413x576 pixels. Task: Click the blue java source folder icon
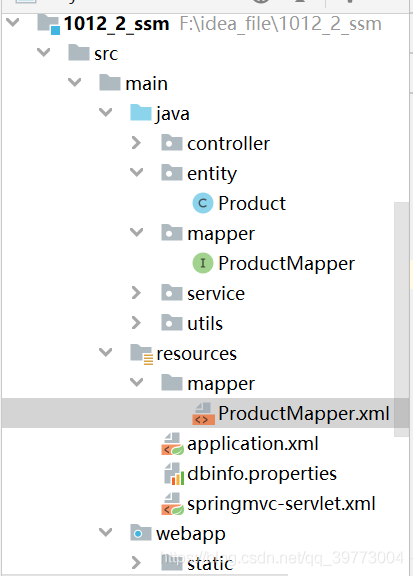(x=141, y=112)
